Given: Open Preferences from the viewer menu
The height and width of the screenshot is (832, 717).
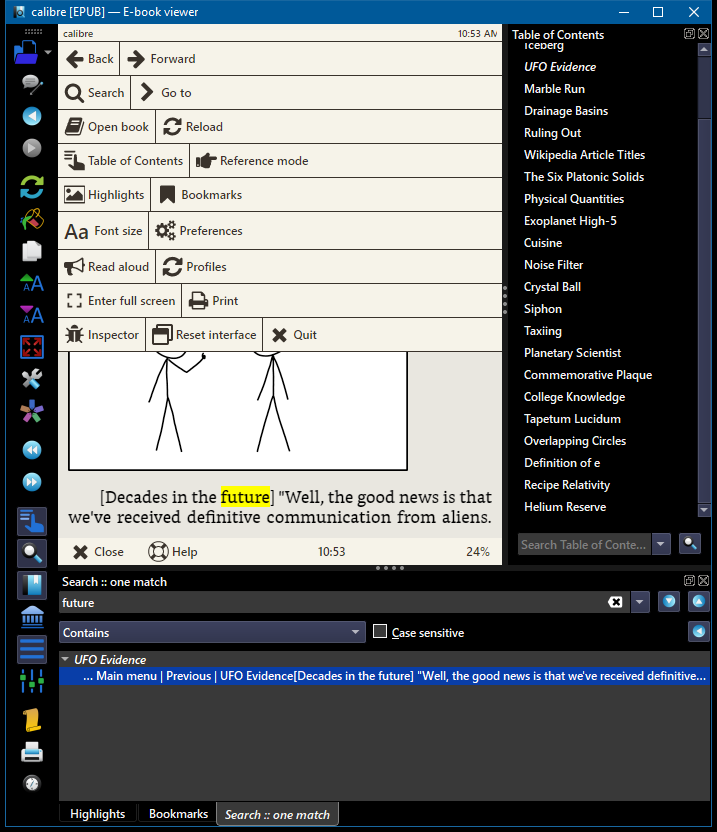Looking at the screenshot, I should (x=198, y=231).
